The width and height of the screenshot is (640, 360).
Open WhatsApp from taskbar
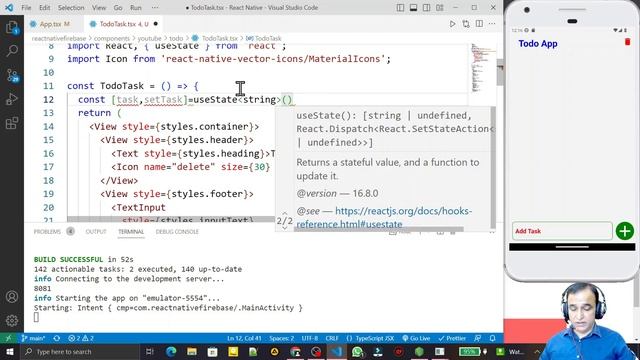tap(358, 351)
